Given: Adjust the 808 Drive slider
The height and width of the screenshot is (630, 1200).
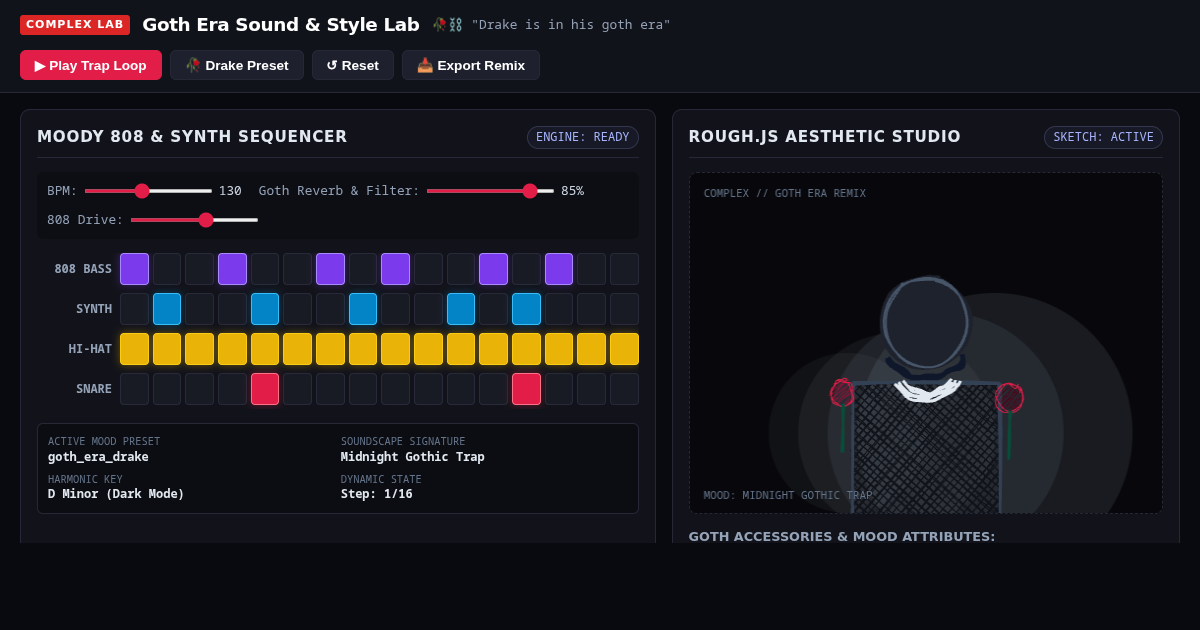Looking at the screenshot, I should pyautogui.click(x=194, y=219).
